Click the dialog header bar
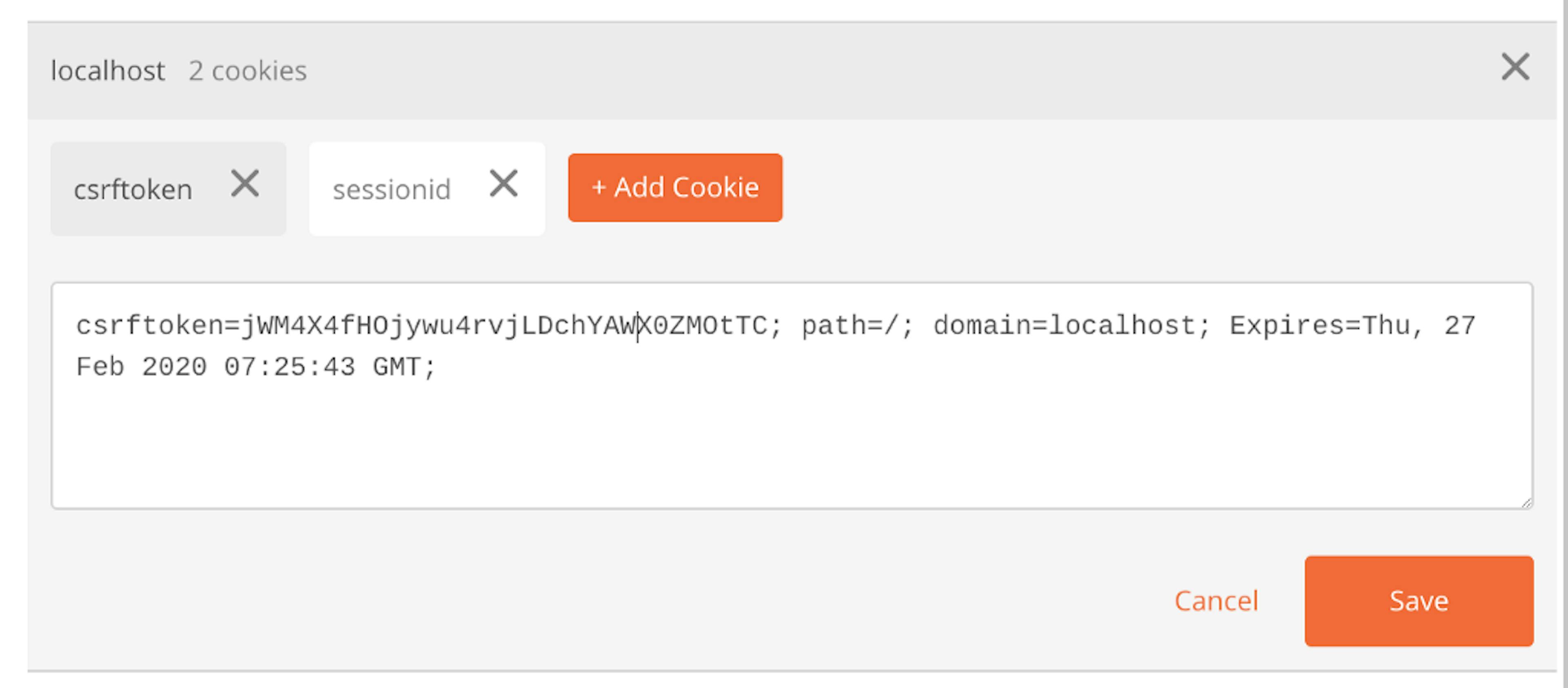Viewport: 1568px width, 688px height. click(784, 70)
